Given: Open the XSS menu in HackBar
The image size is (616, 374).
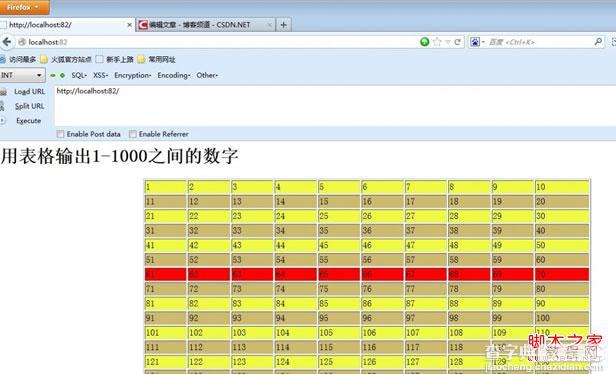Looking at the screenshot, I should (x=100, y=75).
